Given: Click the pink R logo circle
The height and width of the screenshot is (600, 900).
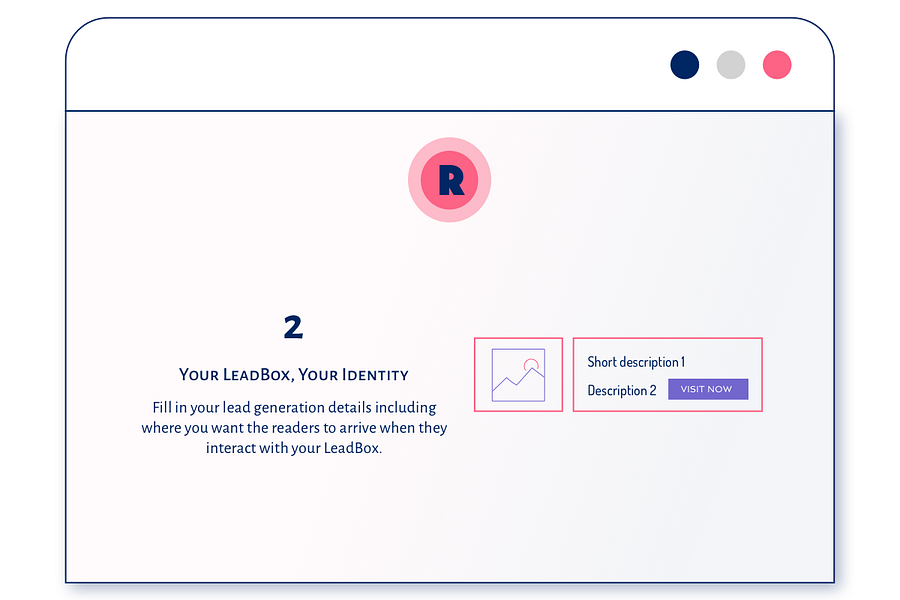Looking at the screenshot, I should [449, 180].
